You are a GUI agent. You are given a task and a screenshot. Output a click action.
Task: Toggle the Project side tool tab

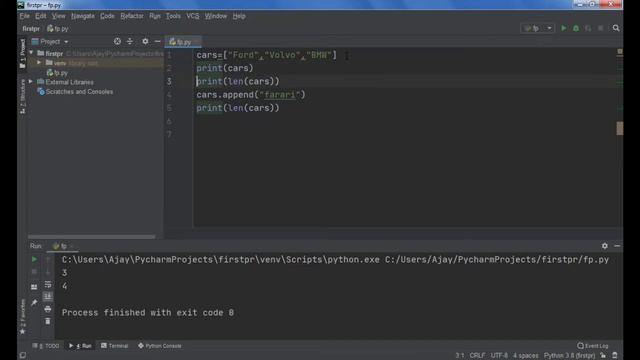click(x=23, y=53)
